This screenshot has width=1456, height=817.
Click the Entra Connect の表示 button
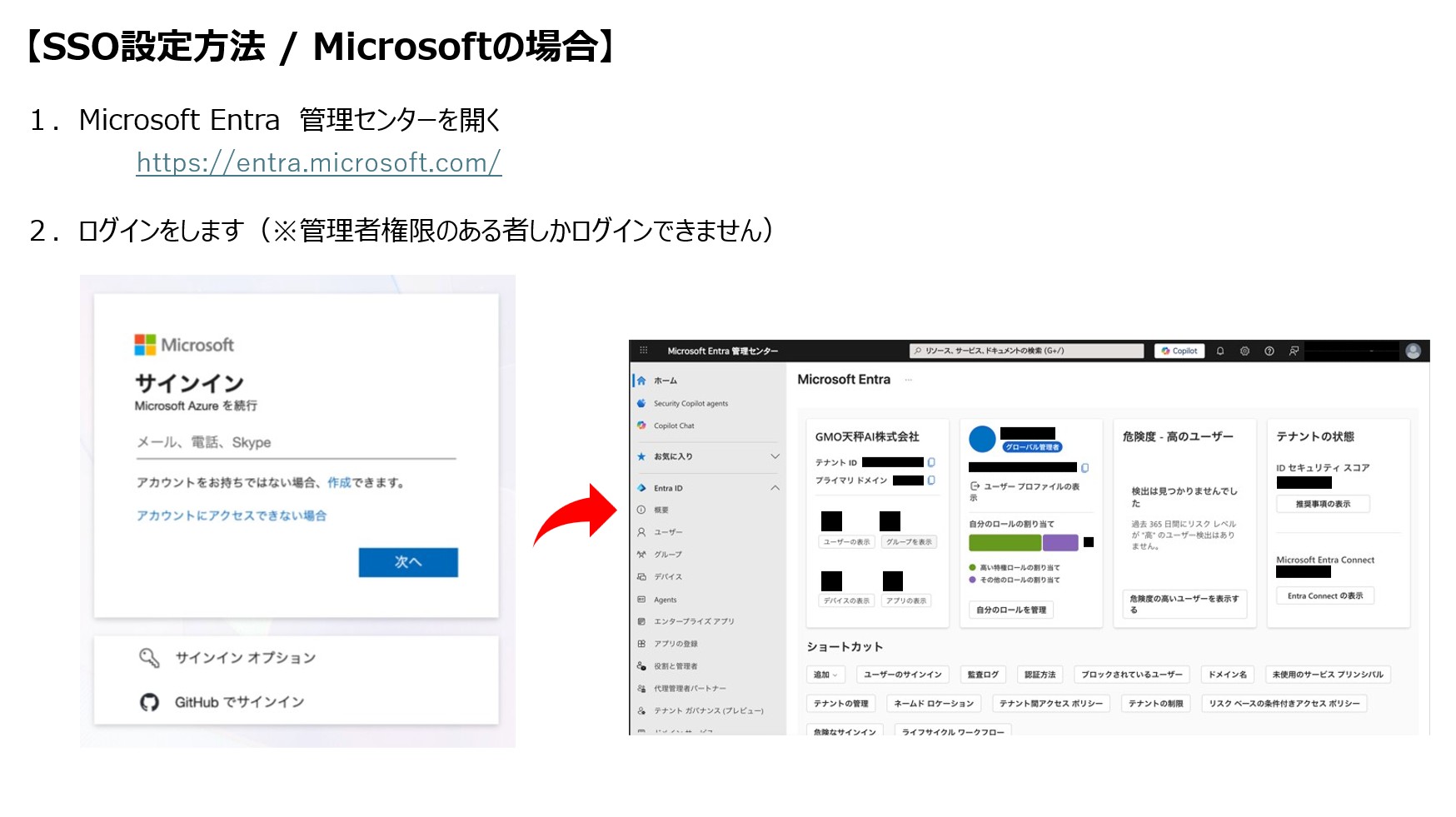pyautogui.click(x=1325, y=595)
